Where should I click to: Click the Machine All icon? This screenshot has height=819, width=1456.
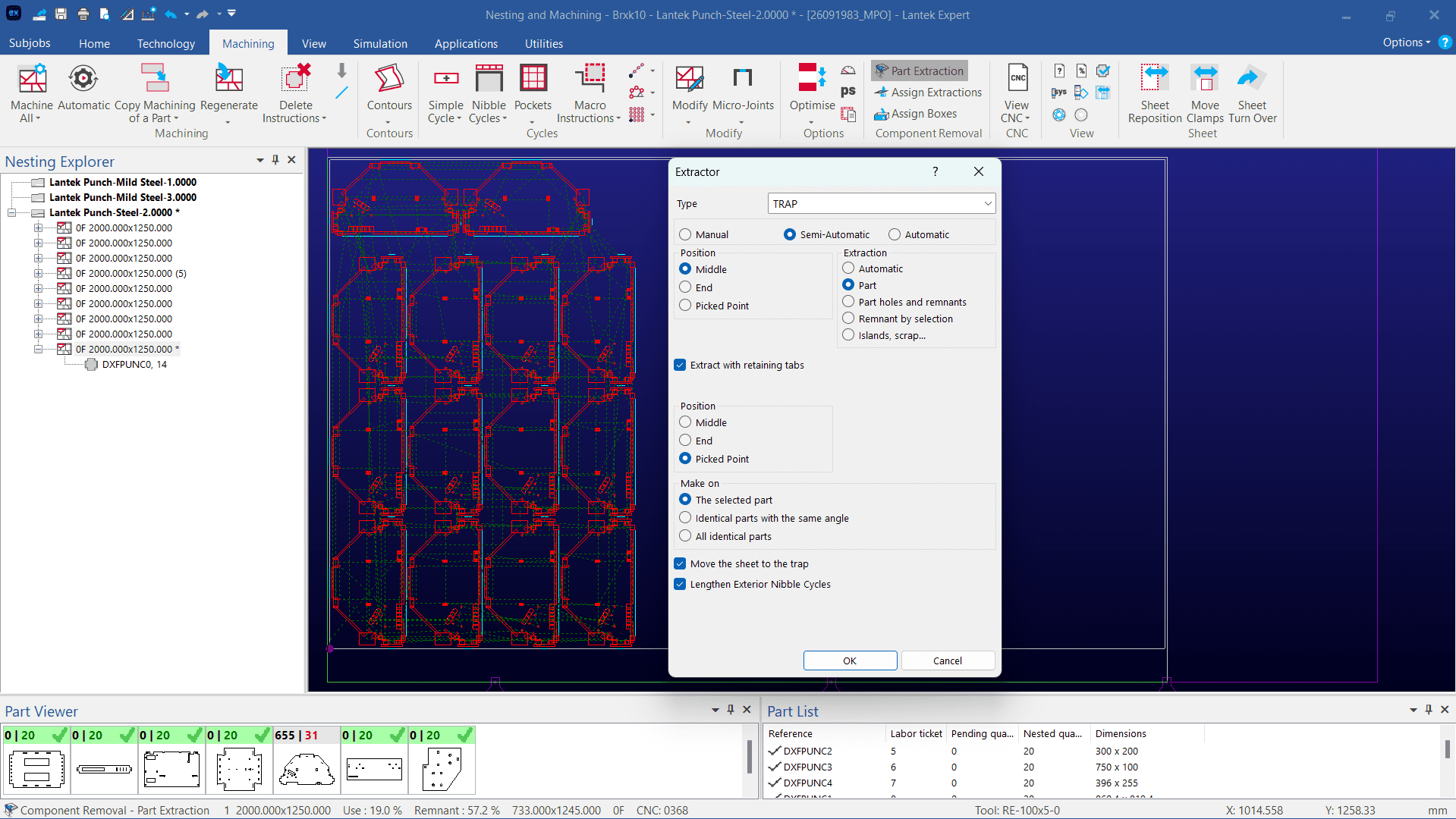(x=32, y=80)
